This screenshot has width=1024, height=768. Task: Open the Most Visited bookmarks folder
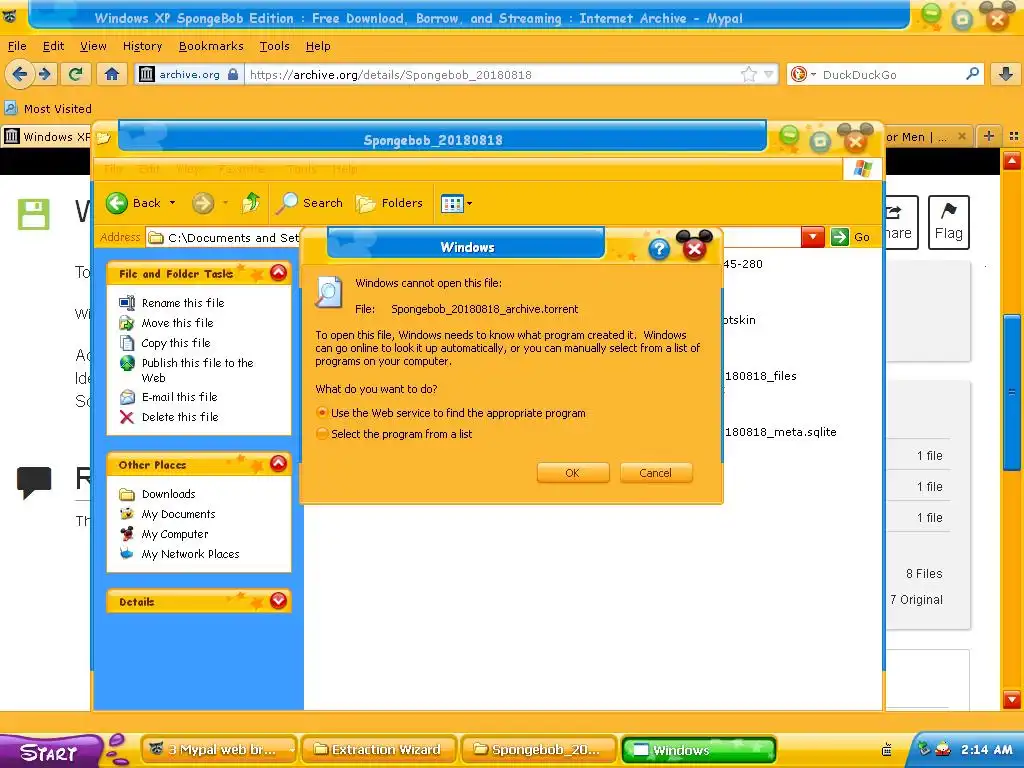pos(48,108)
